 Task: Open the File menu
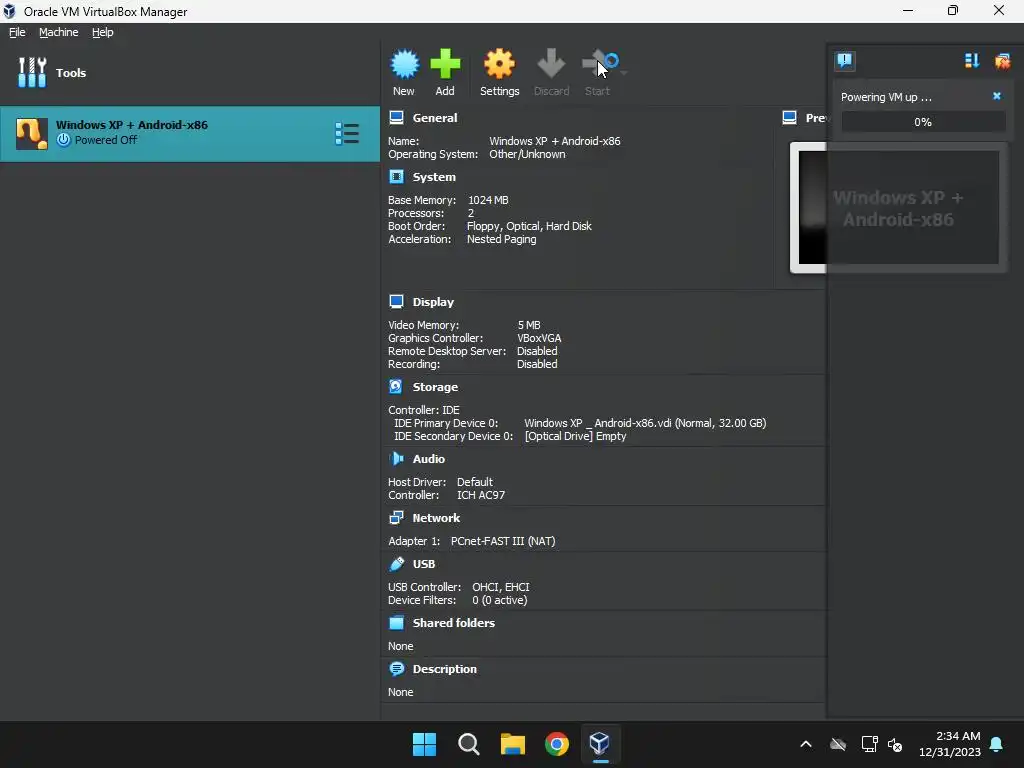click(17, 32)
